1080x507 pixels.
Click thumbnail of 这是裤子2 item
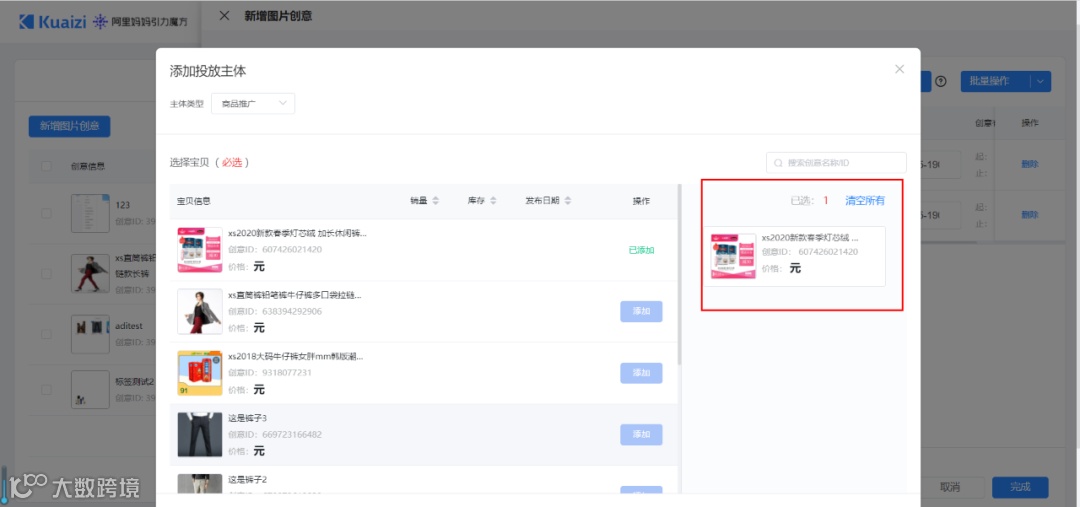click(200, 484)
